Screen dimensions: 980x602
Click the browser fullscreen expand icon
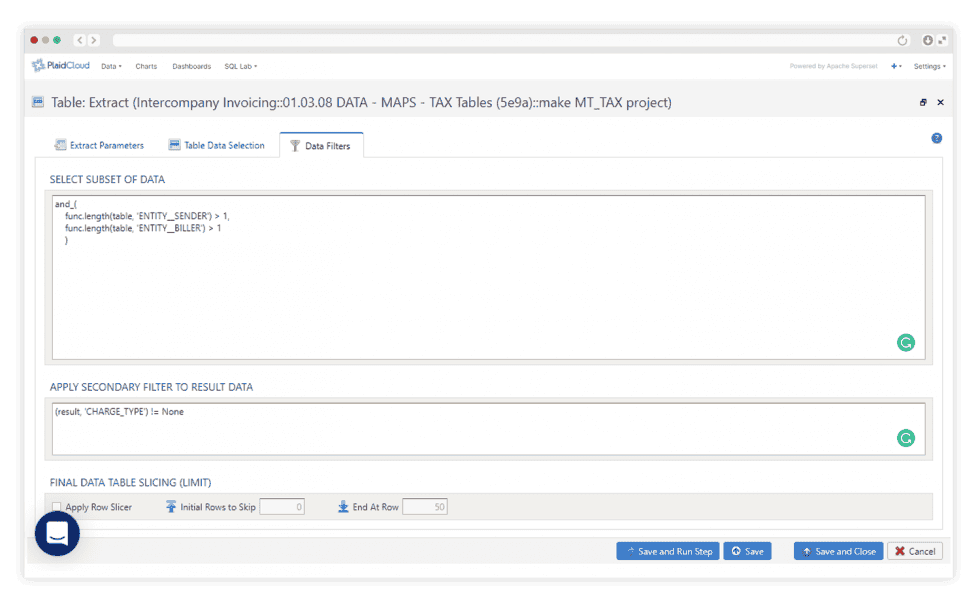pos(942,40)
